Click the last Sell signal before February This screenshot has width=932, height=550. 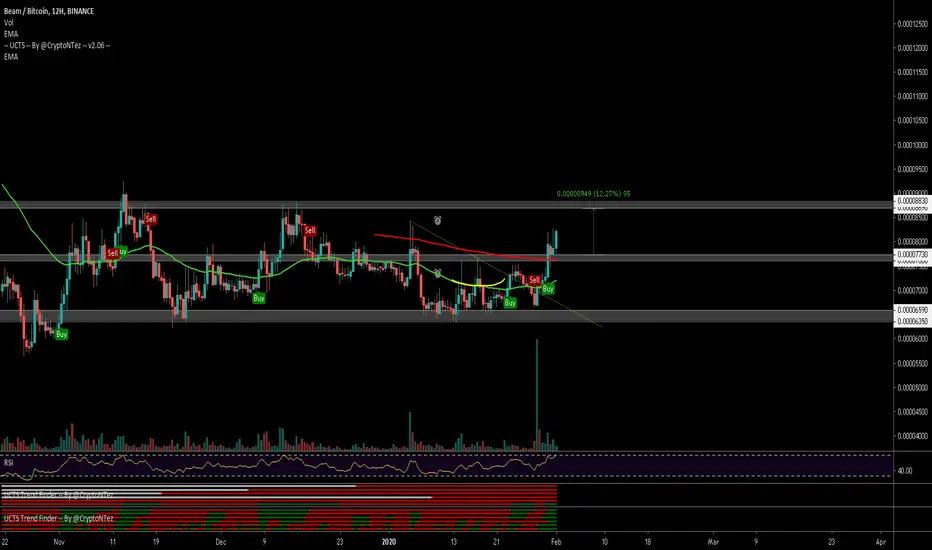coord(534,279)
